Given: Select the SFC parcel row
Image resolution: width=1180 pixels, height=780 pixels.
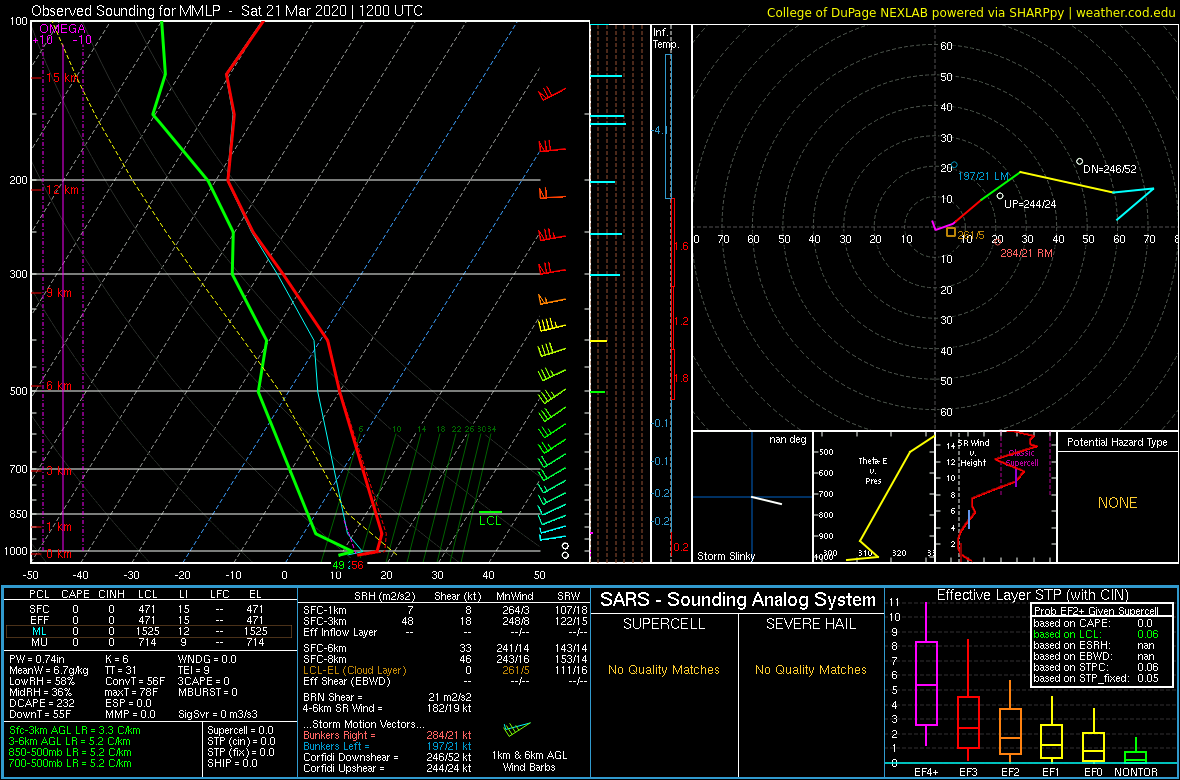Looking at the screenshot, I should pyautogui.click(x=147, y=609).
